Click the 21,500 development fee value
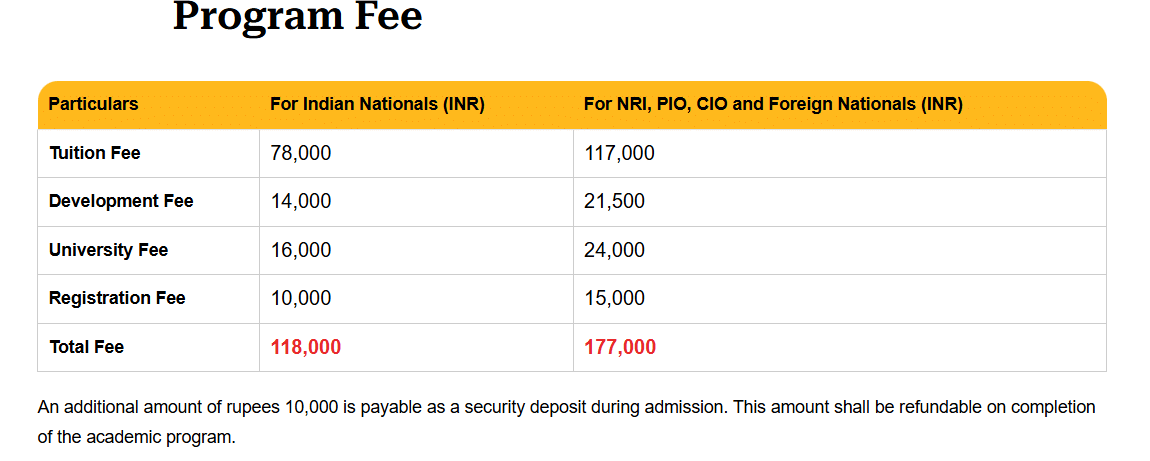 pos(614,201)
